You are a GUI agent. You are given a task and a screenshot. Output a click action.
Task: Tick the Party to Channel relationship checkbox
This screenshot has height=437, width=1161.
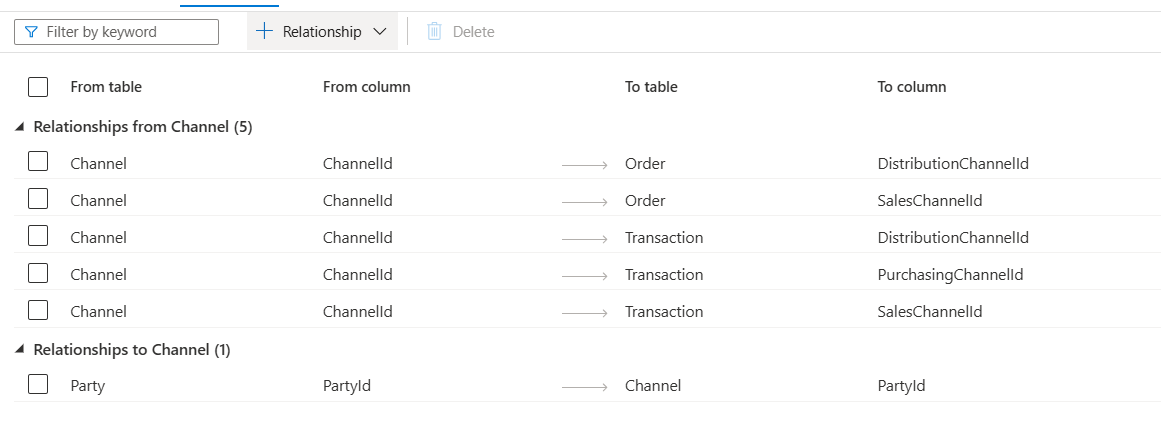[38, 384]
